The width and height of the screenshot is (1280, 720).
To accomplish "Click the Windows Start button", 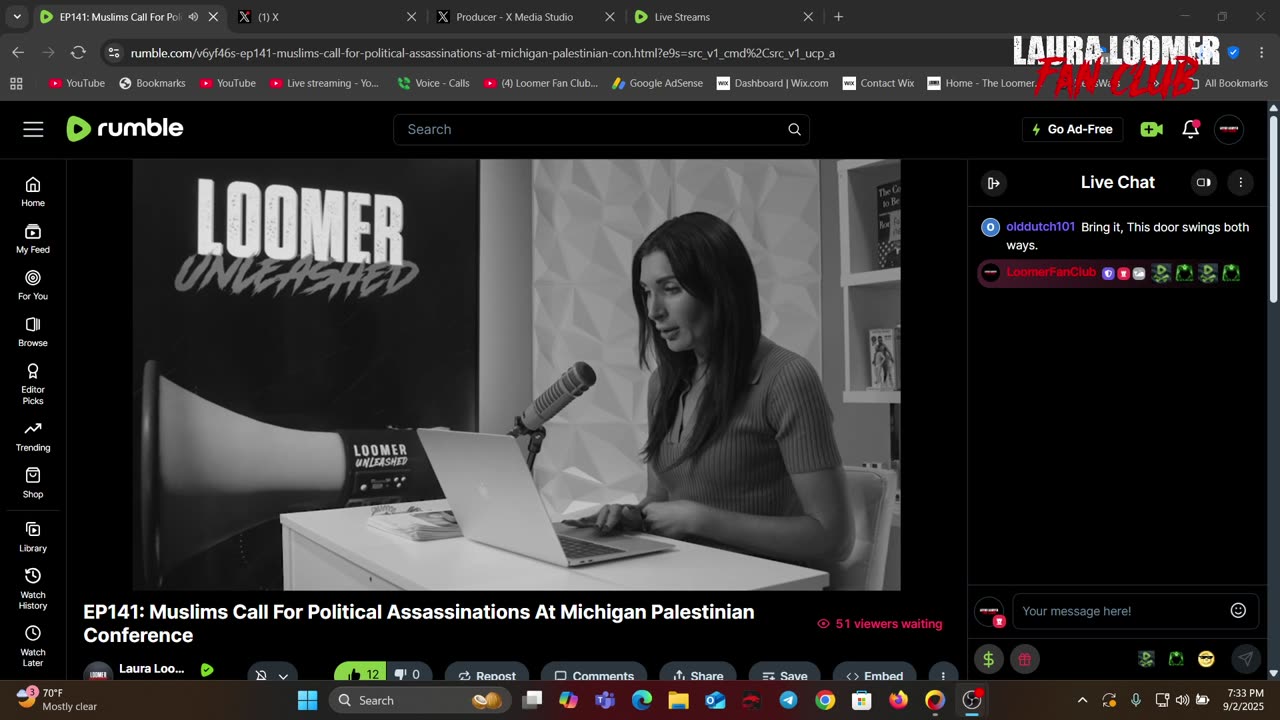I will point(307,700).
